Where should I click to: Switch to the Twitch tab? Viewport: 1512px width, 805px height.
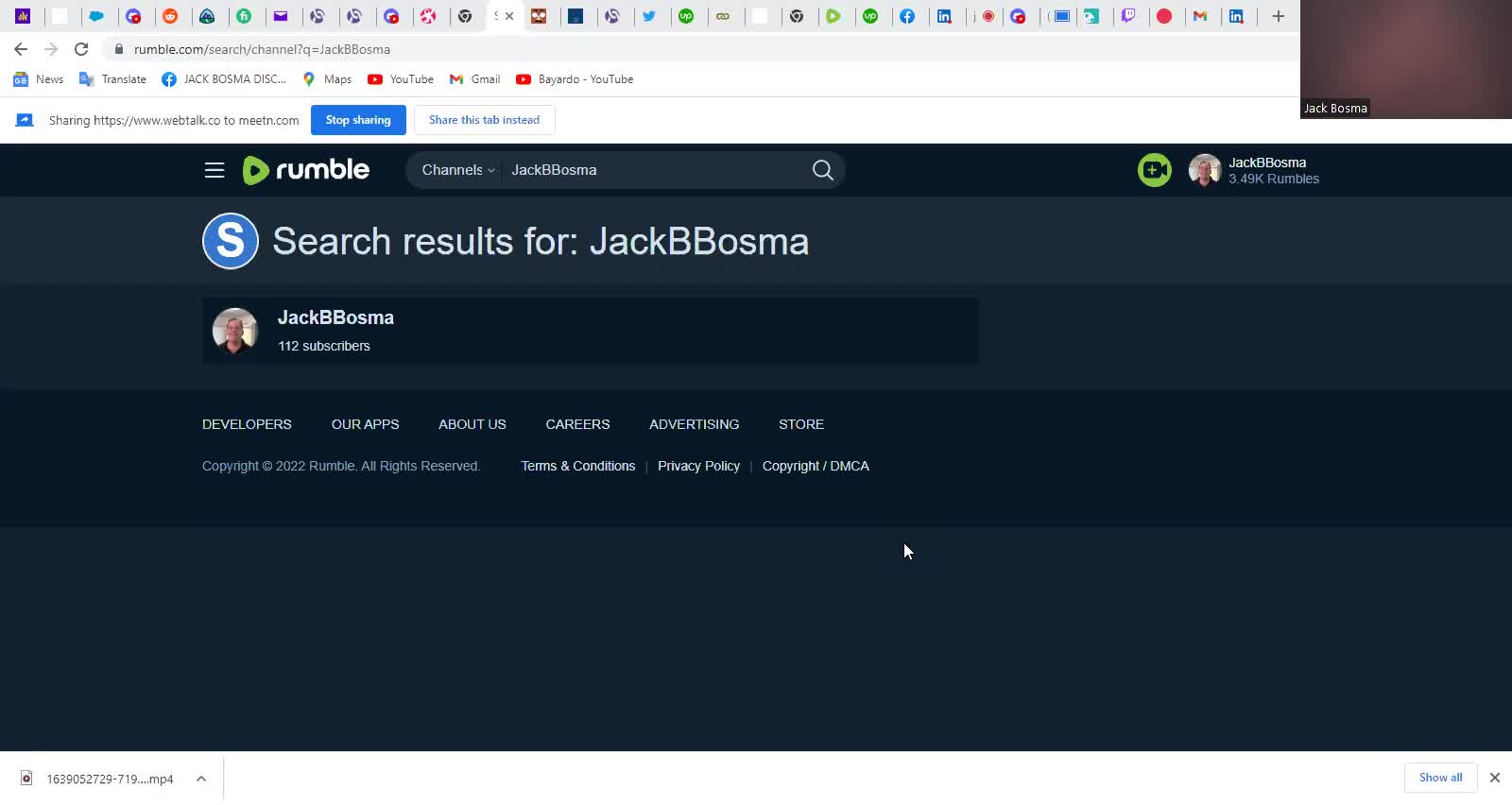tap(1128, 16)
